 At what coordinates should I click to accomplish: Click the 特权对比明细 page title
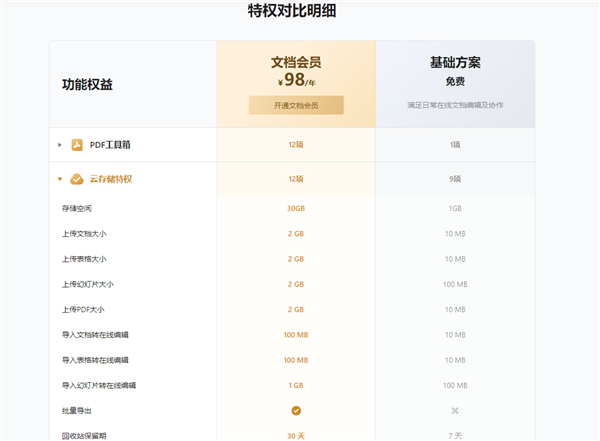(298, 12)
